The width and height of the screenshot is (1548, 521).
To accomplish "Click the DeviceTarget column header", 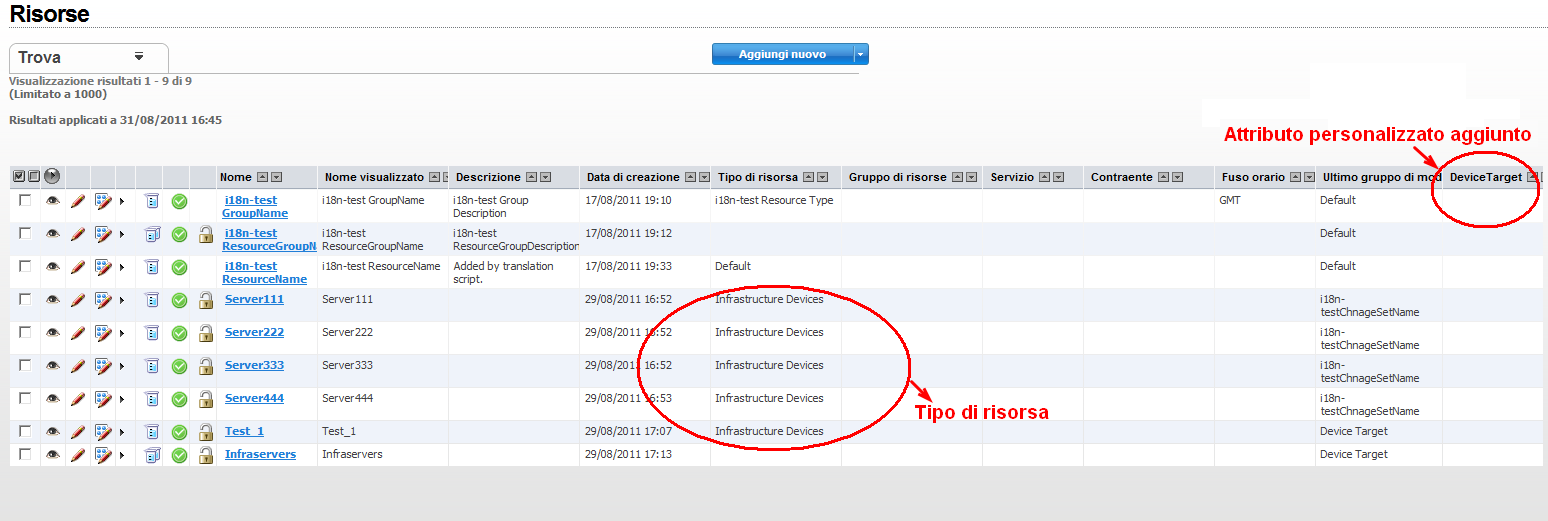I will 1486,177.
